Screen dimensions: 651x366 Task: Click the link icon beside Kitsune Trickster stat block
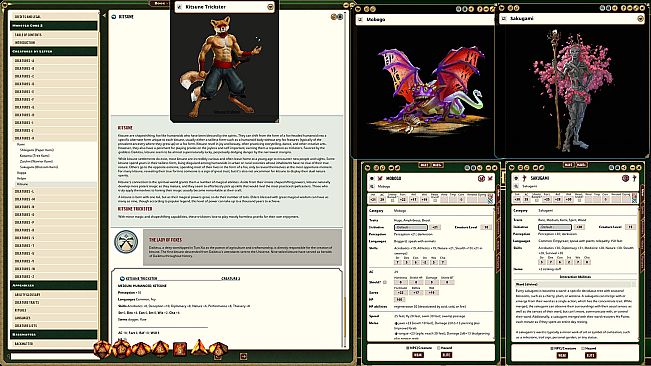pos(122,278)
